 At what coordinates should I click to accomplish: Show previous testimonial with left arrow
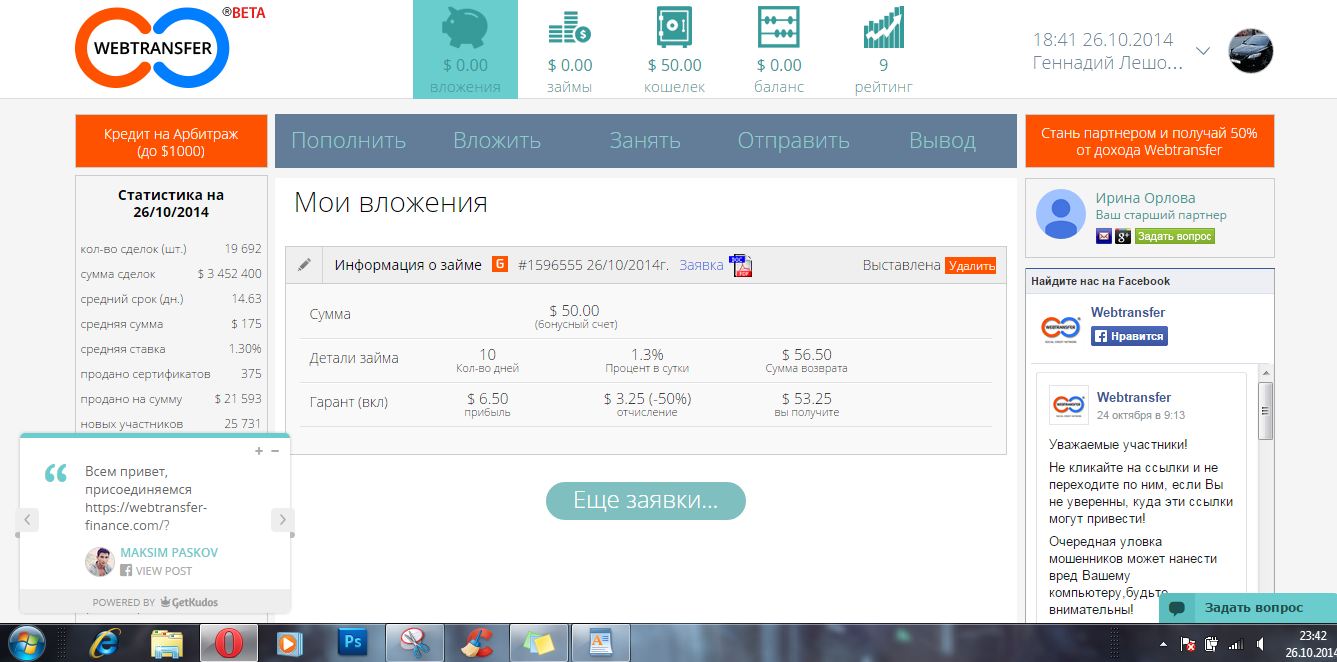click(x=29, y=520)
